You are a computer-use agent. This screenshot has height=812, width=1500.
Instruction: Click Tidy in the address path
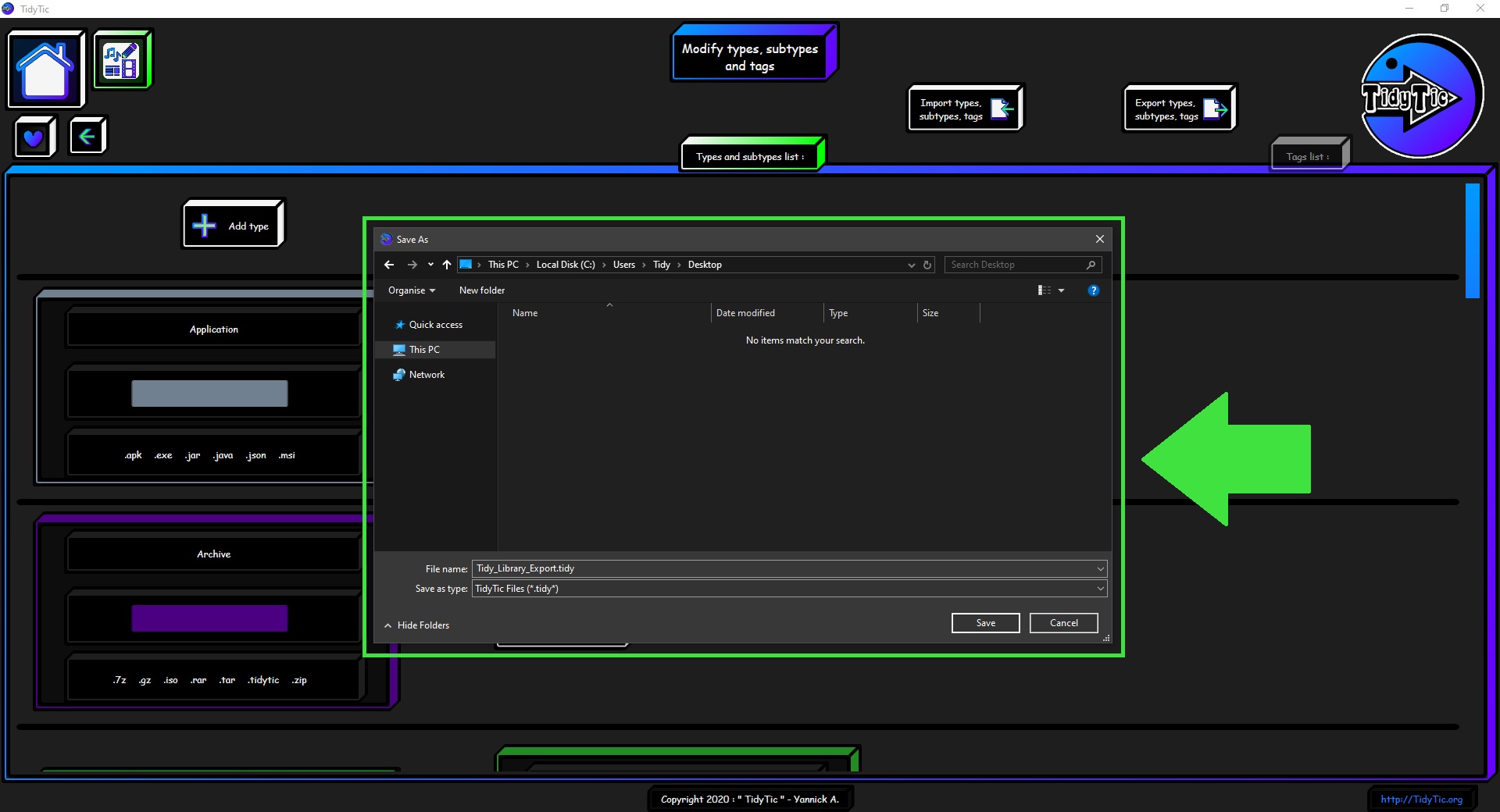pos(662,265)
